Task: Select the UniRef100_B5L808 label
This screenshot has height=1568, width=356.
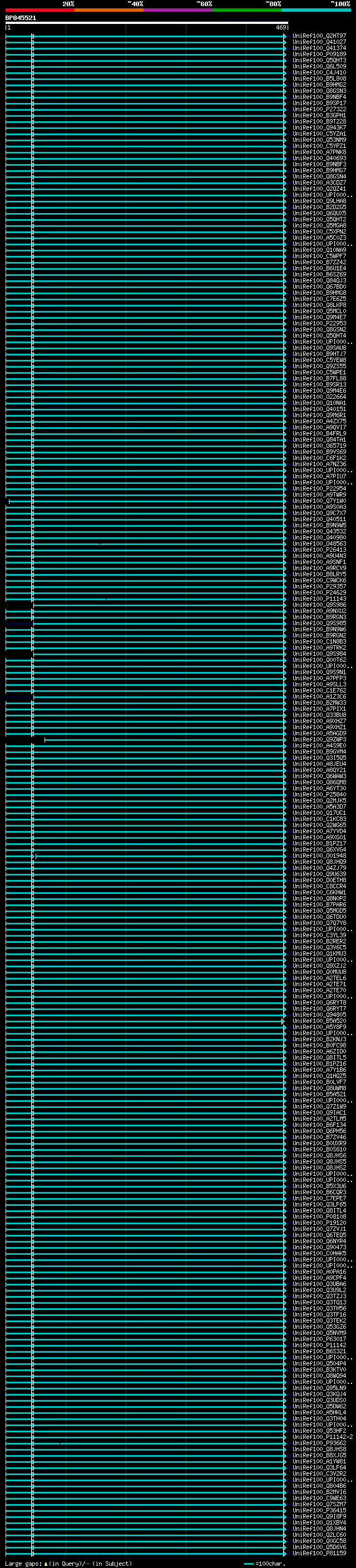Action: pos(319,78)
